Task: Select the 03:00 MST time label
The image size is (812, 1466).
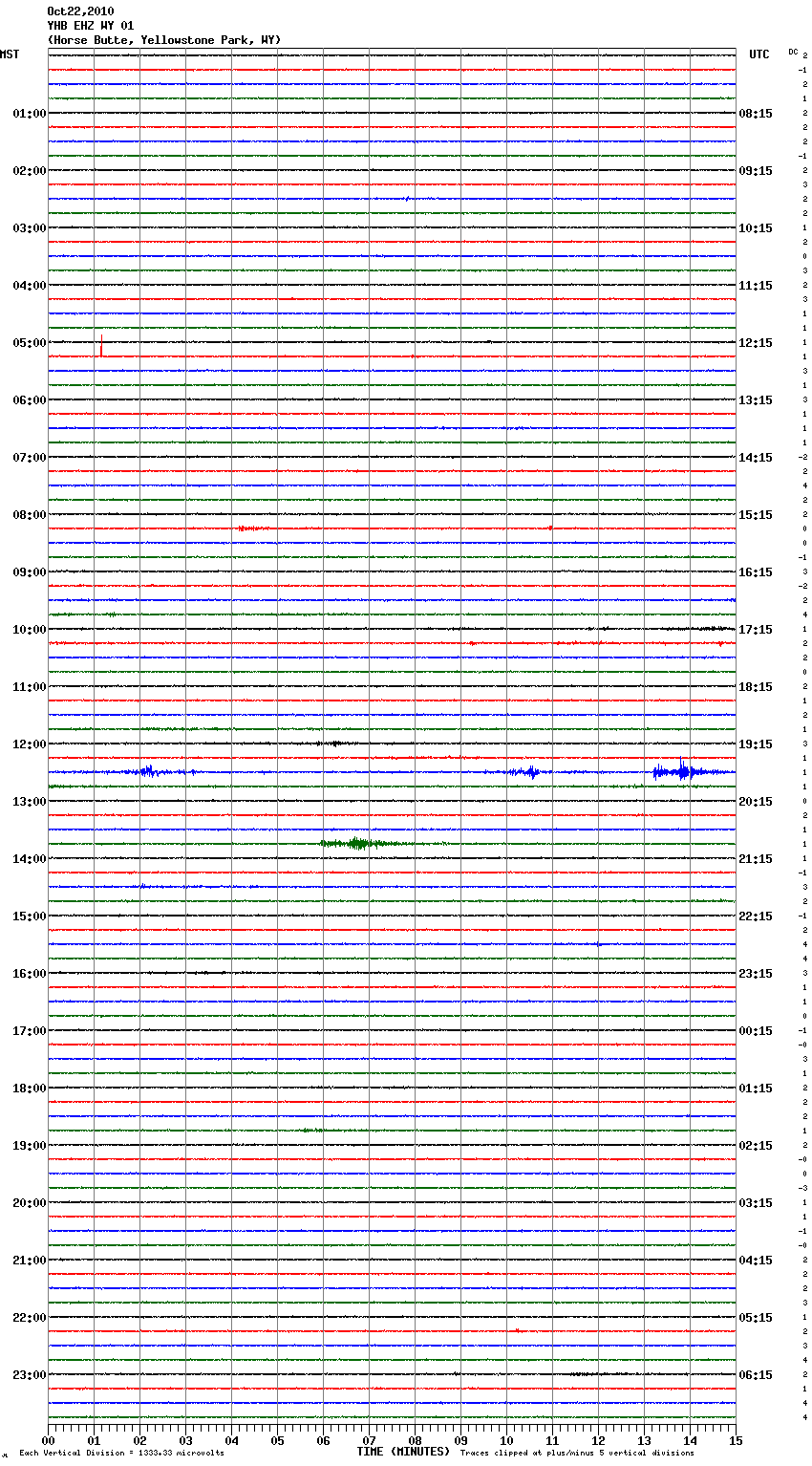Action: click(30, 228)
